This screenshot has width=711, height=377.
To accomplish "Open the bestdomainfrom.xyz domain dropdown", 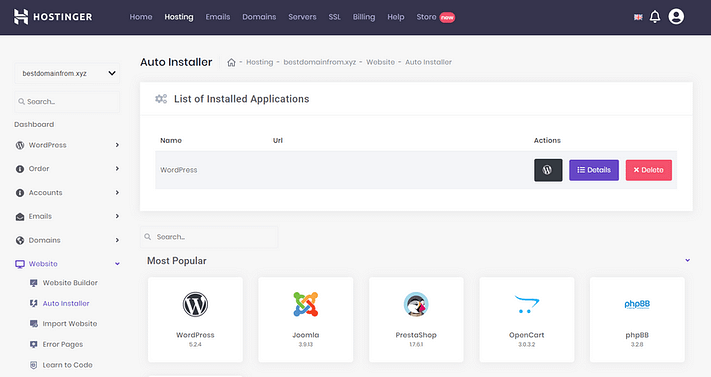I will (67, 73).
